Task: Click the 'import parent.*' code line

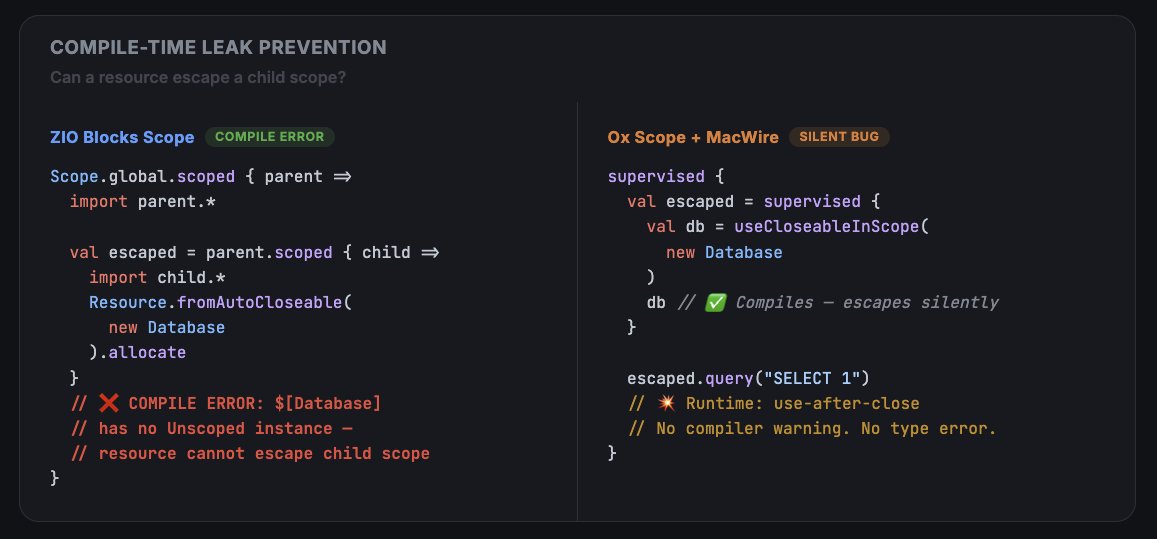Action: click(142, 202)
